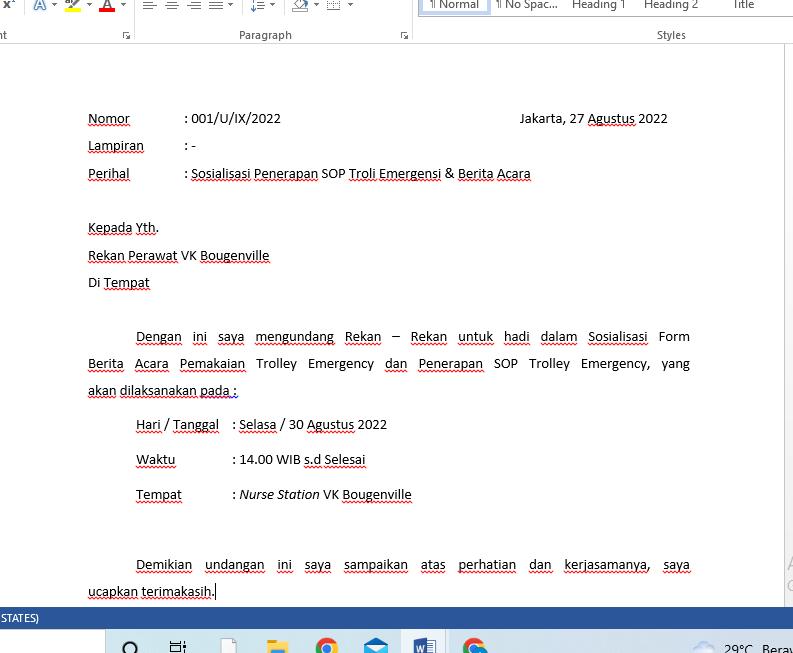This screenshot has width=793, height=653.
Task: Click italic 'Nurse Station' text
Action: click(x=279, y=495)
